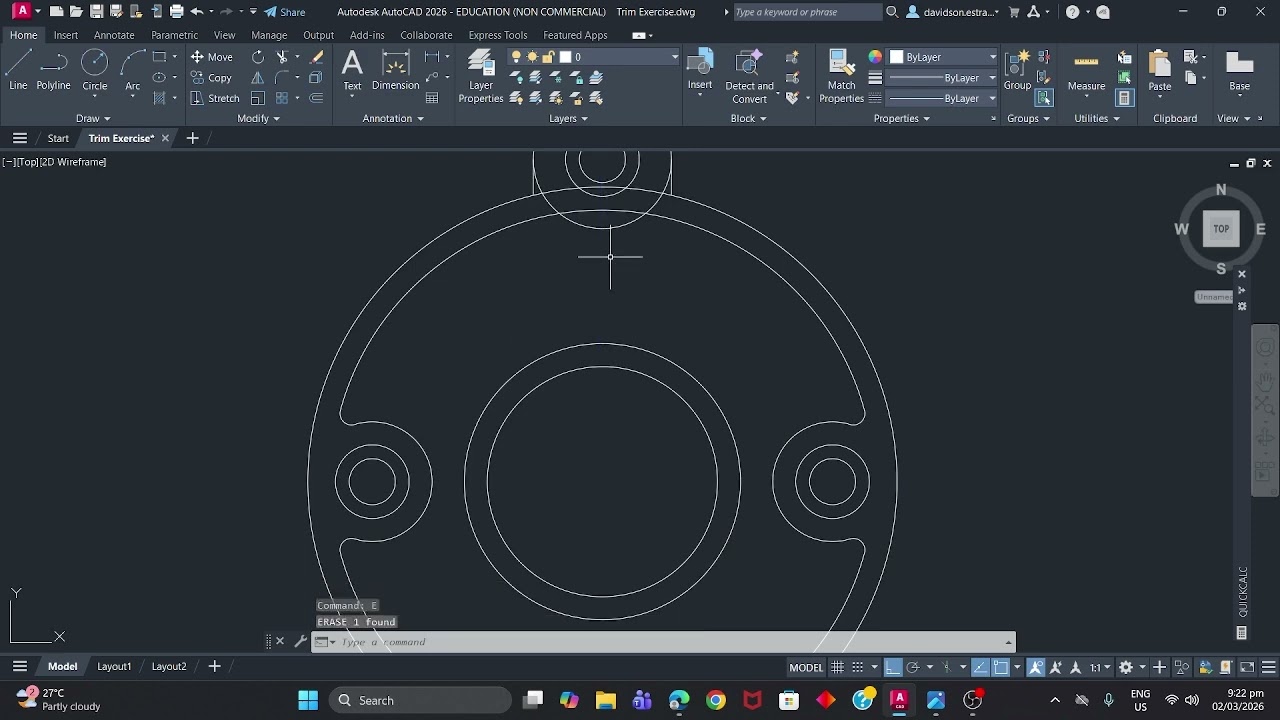Open the annotation scale 1:1 dropdown
Image resolution: width=1280 pixels, height=720 pixels.
coord(1100,667)
